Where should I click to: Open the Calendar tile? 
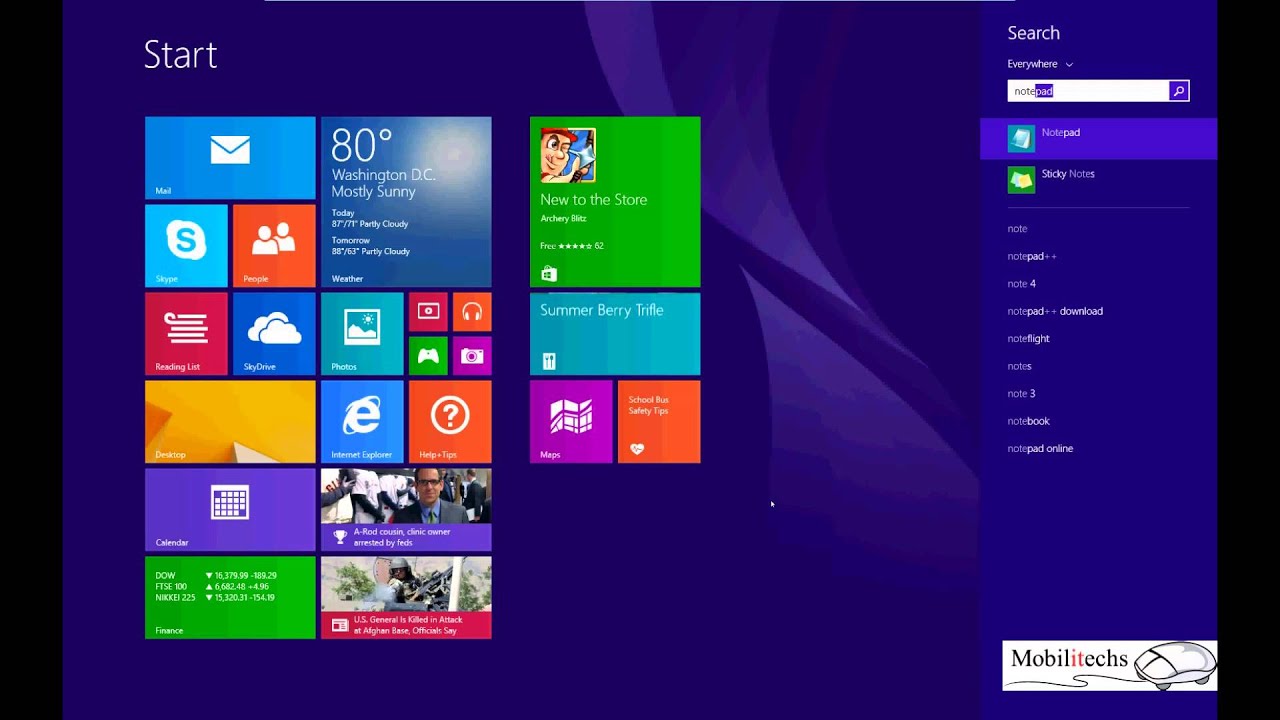(x=230, y=510)
